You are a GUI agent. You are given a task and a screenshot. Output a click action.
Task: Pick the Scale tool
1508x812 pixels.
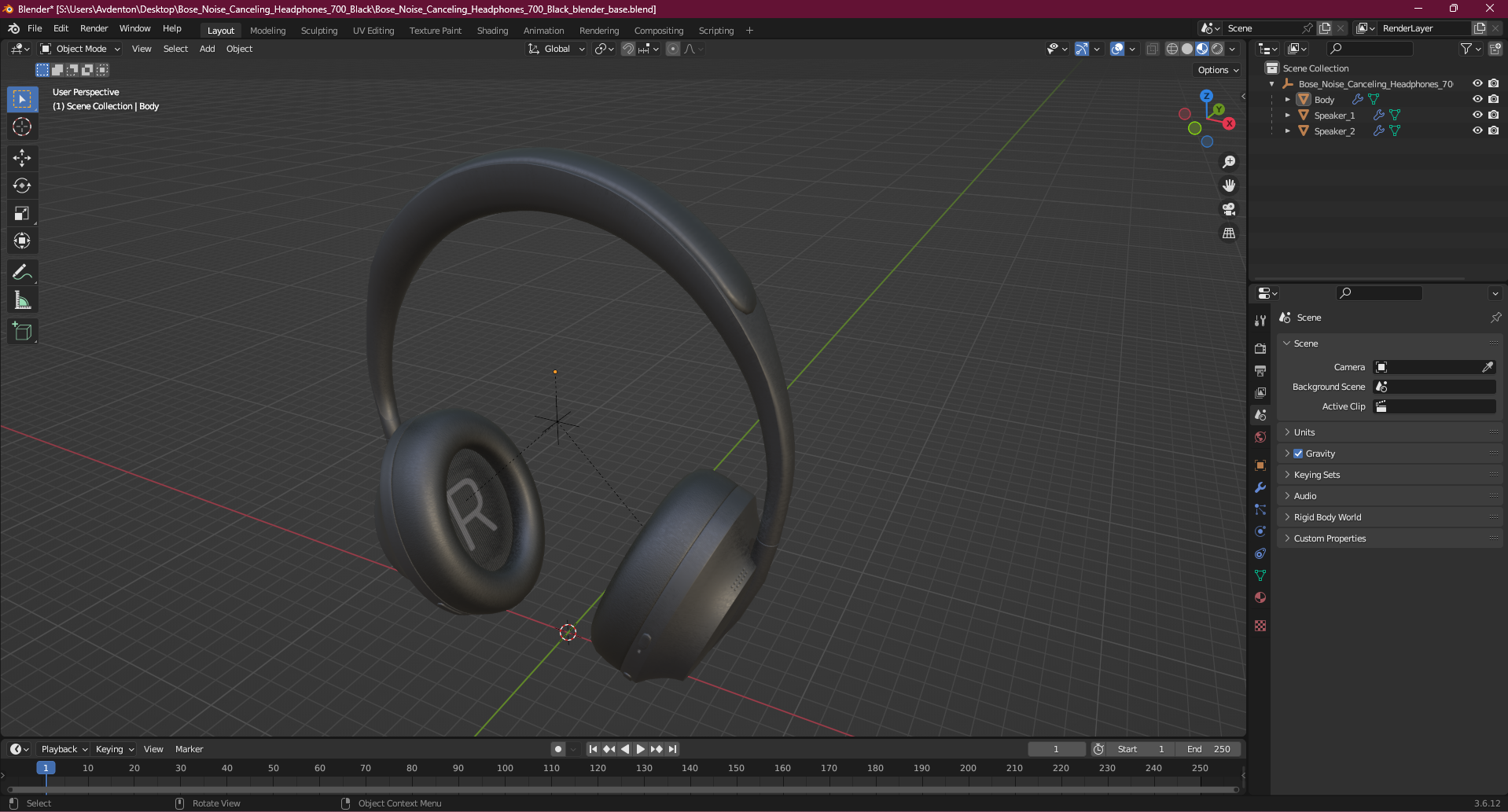click(x=22, y=213)
